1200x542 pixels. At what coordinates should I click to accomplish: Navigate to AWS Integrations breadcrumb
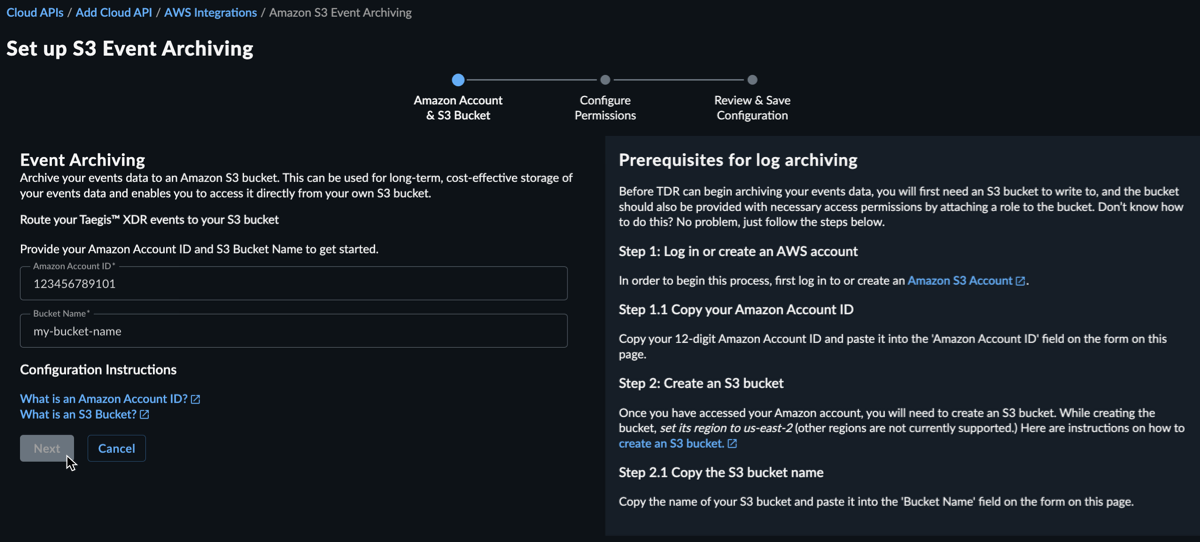(x=211, y=13)
